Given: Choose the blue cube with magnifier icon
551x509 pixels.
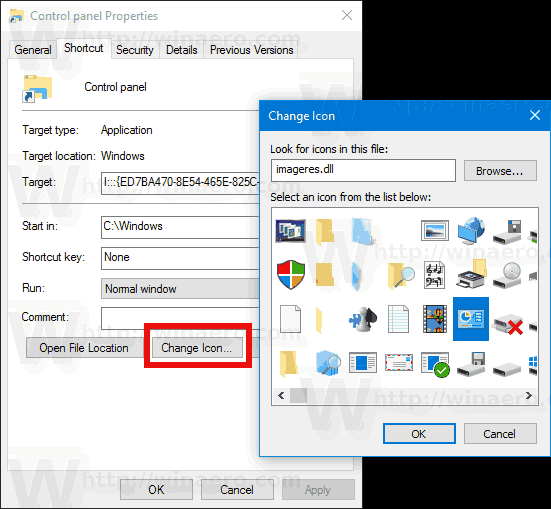Looking at the screenshot, I should click(328, 363).
